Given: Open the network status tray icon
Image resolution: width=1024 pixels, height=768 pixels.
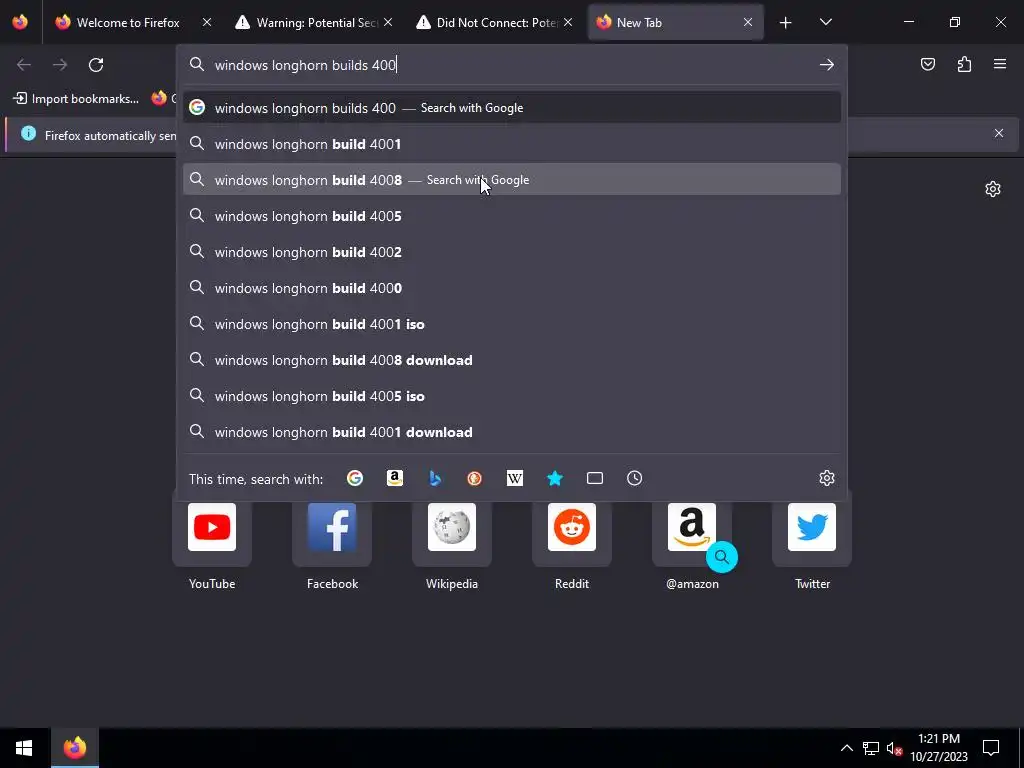Looking at the screenshot, I should point(871,748).
